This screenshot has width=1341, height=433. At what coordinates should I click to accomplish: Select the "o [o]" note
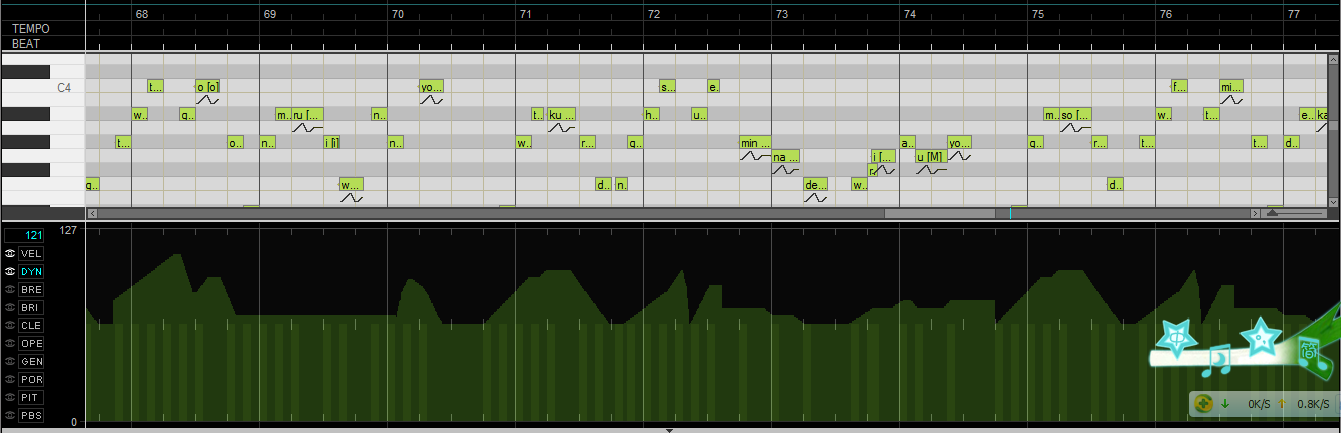pyautogui.click(x=207, y=87)
